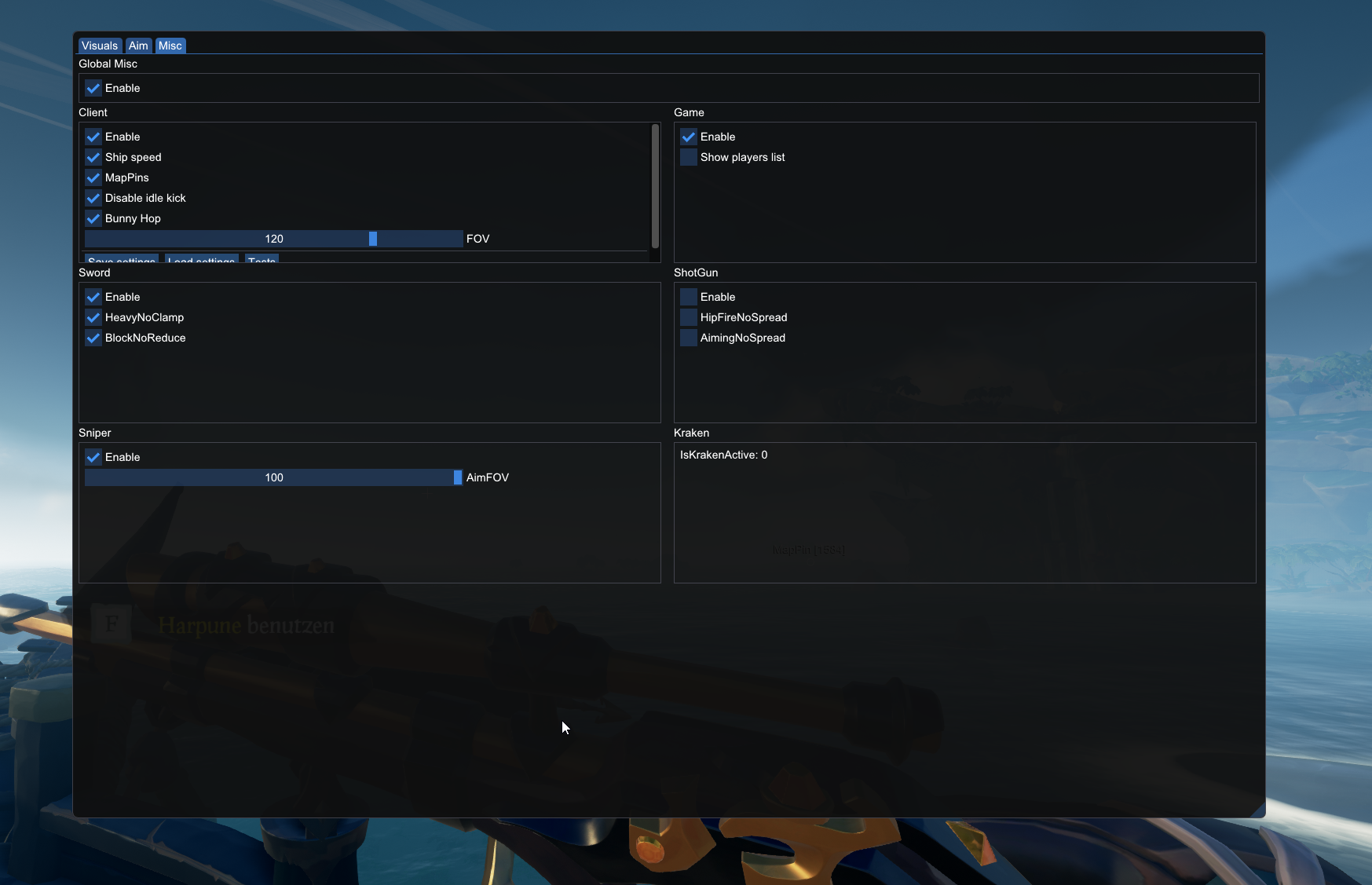Open the Aim tab
The image size is (1372, 885).
click(138, 46)
